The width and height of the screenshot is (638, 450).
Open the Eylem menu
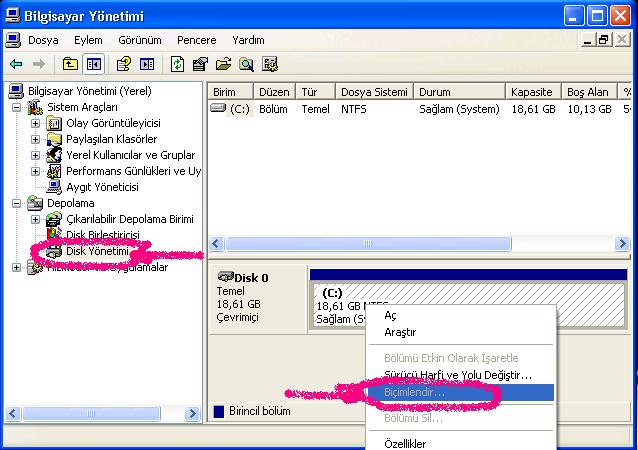click(88, 40)
